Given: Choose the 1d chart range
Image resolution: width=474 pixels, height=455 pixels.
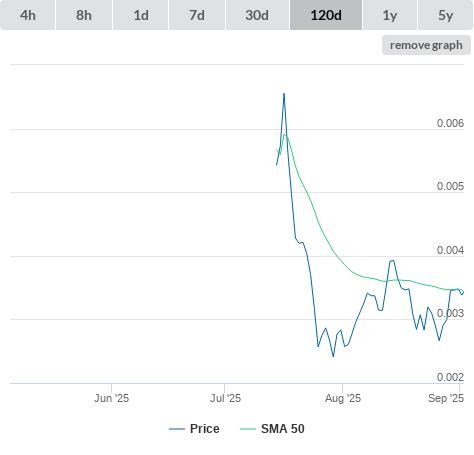Looking at the screenshot, I should coord(141,15).
